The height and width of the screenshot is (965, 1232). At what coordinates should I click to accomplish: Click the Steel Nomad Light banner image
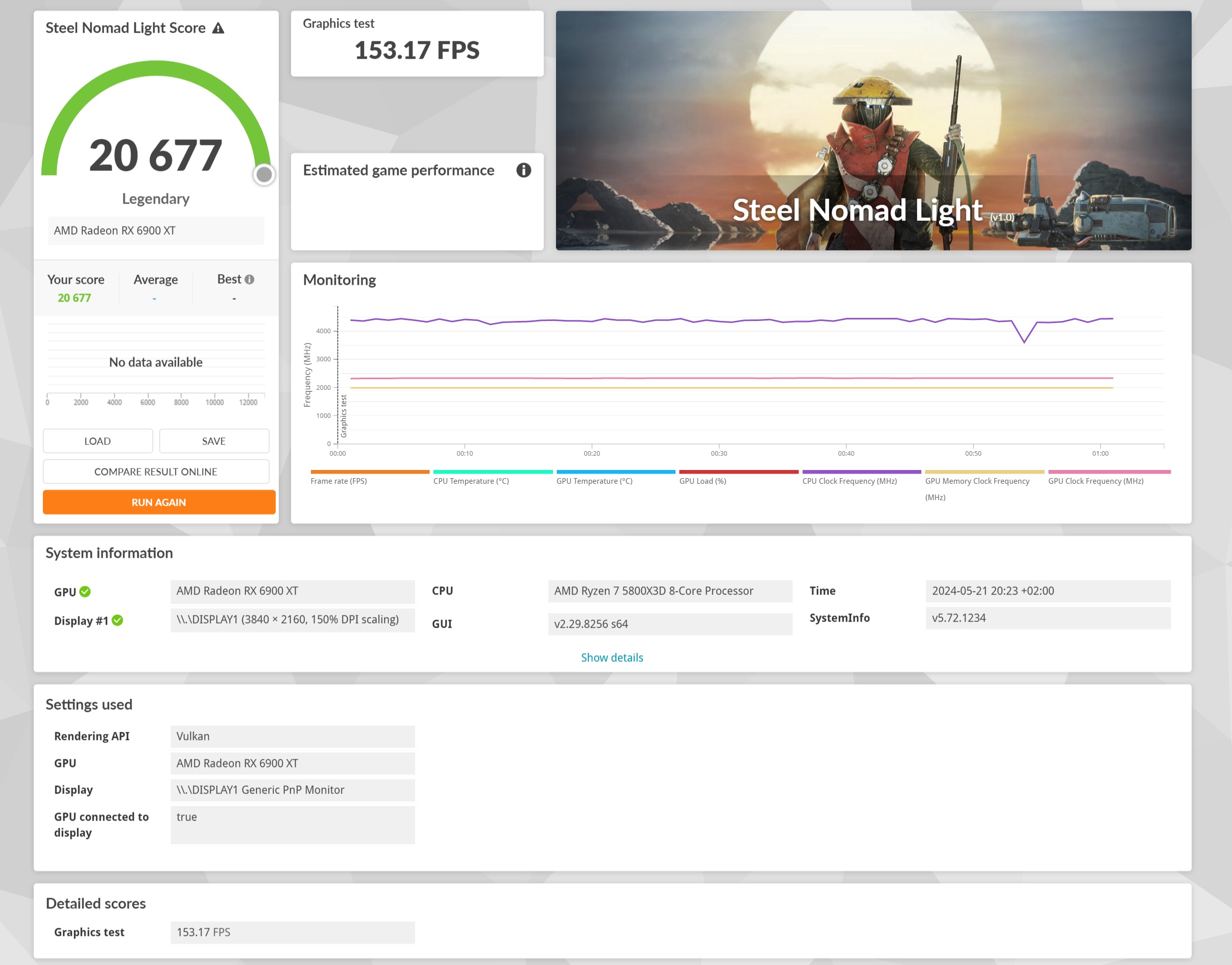coord(873,130)
